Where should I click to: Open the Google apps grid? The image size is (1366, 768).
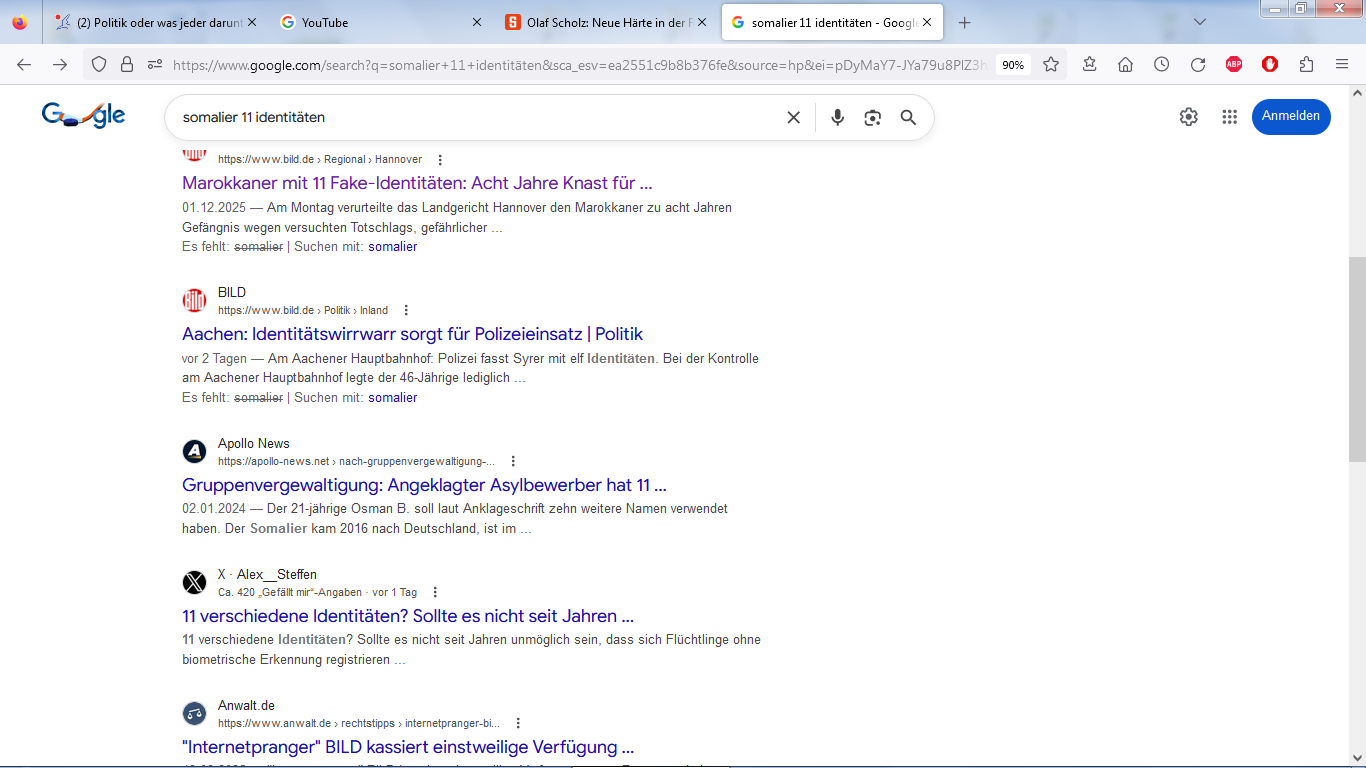coord(1229,117)
